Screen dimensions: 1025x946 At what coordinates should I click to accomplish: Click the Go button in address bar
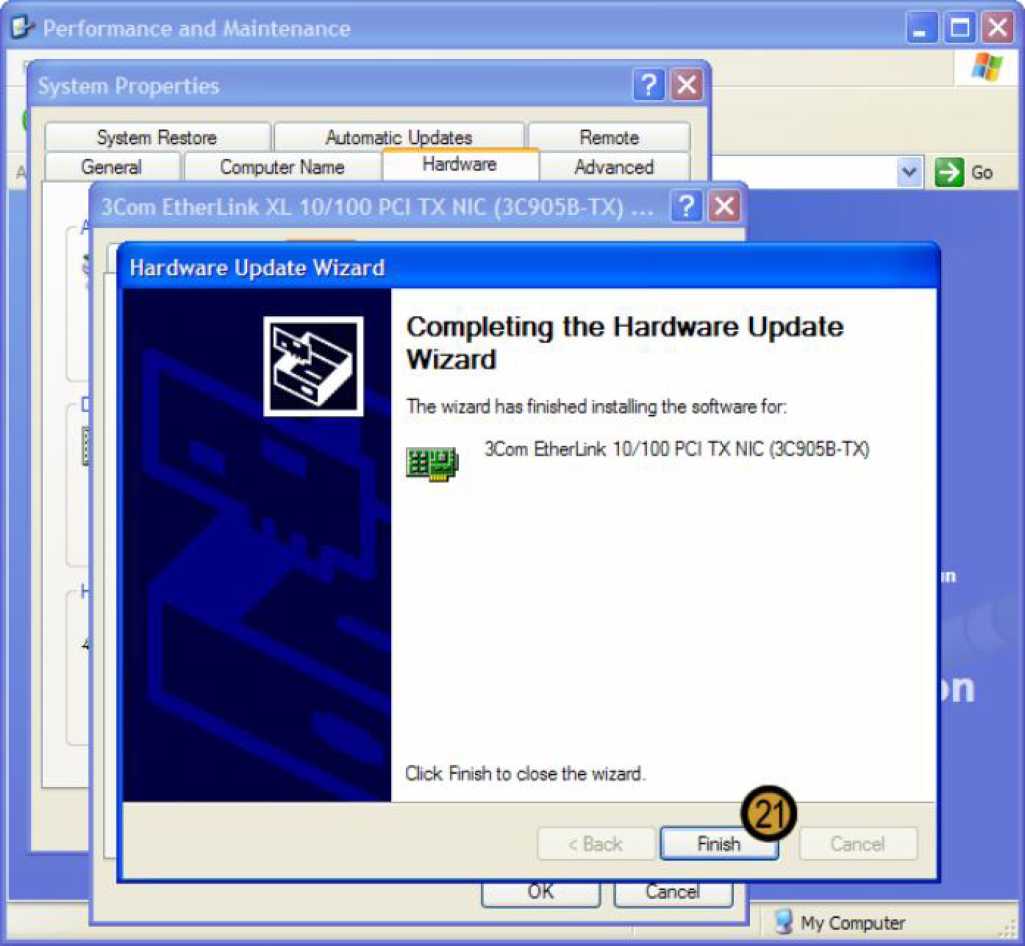pos(965,173)
